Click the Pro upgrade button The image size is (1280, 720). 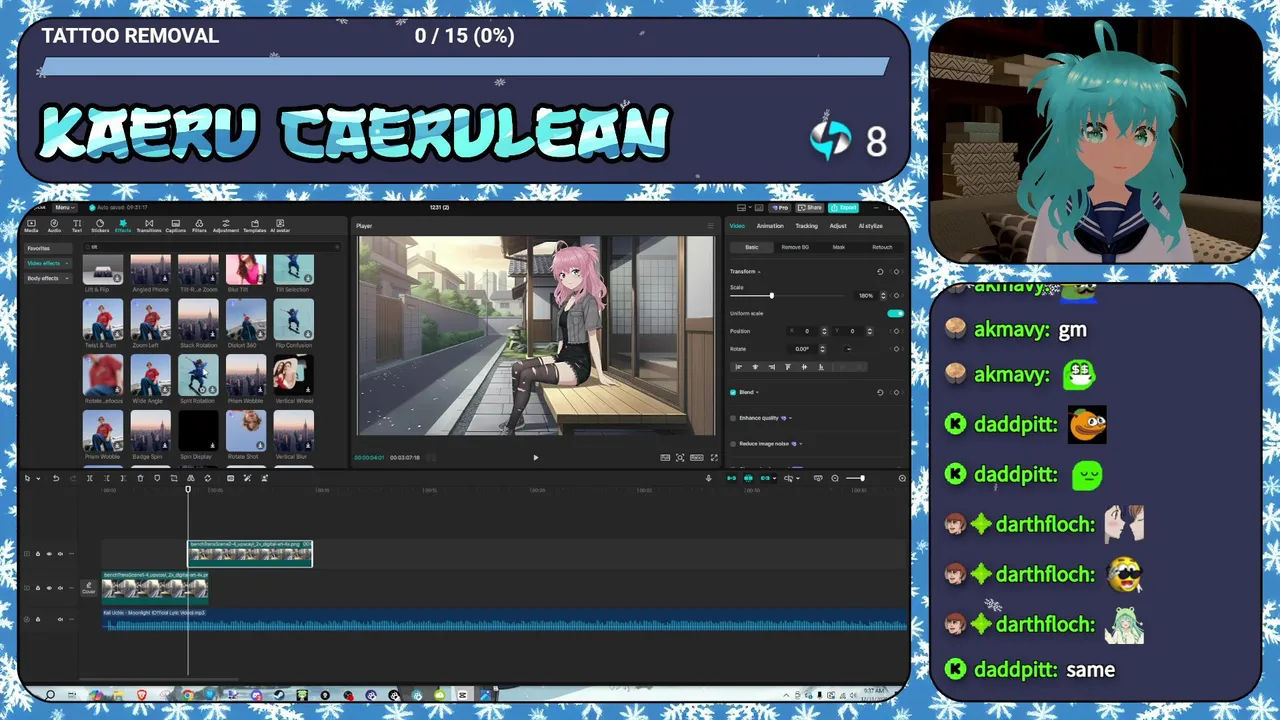780,207
